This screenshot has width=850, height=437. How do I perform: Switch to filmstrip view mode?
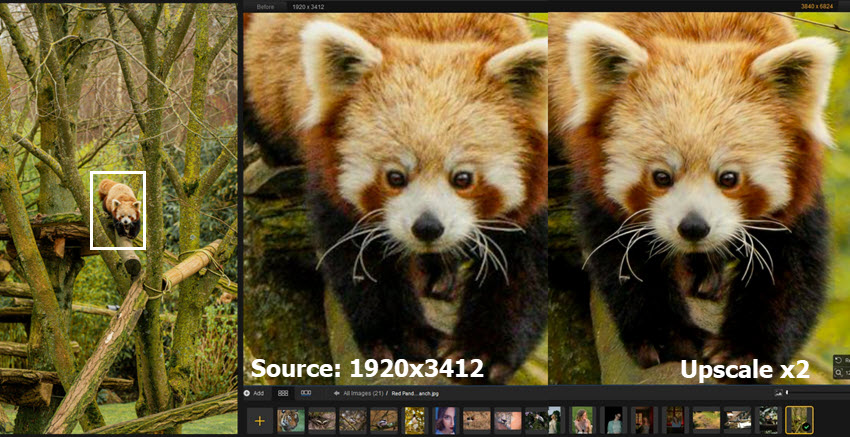coord(305,394)
